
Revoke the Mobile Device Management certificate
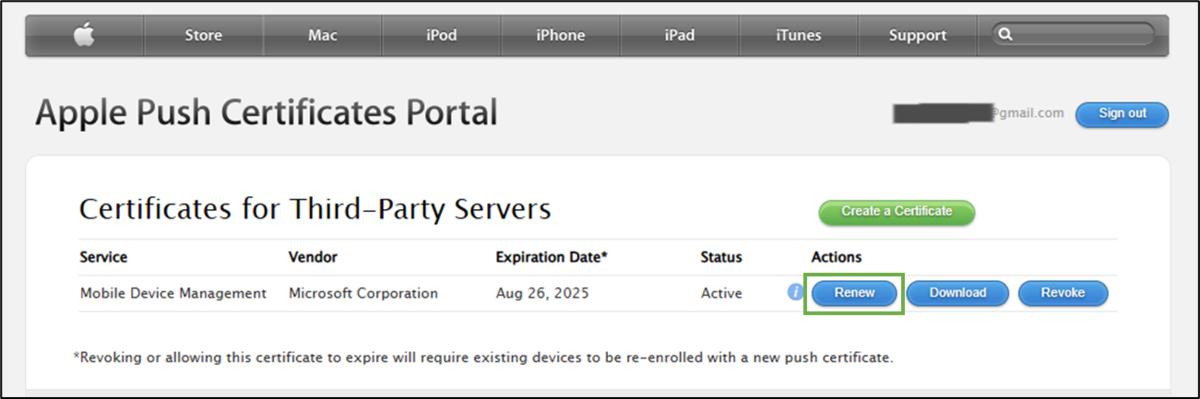(x=1064, y=293)
